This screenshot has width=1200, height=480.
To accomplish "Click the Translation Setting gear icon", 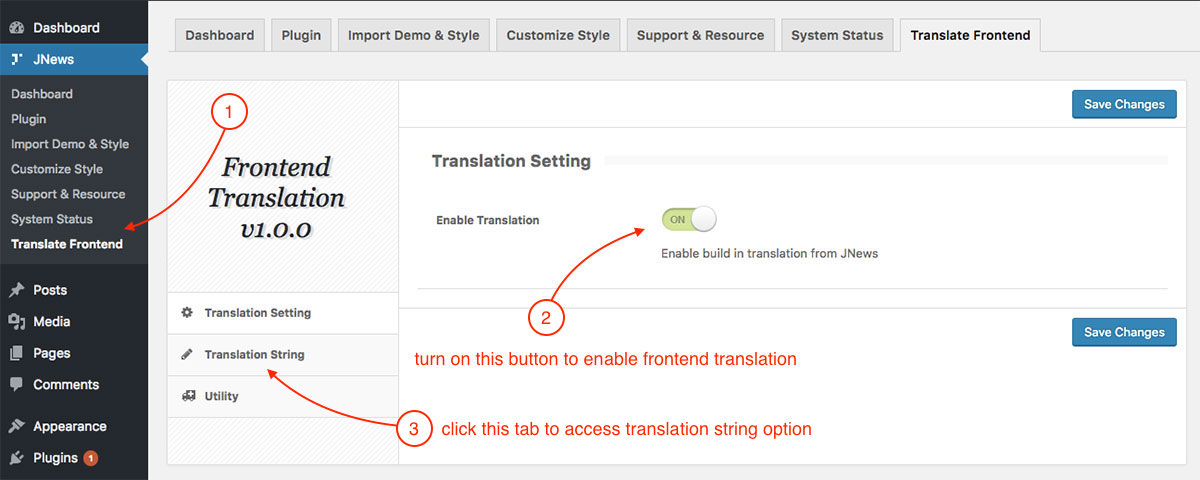I will pyautogui.click(x=187, y=313).
